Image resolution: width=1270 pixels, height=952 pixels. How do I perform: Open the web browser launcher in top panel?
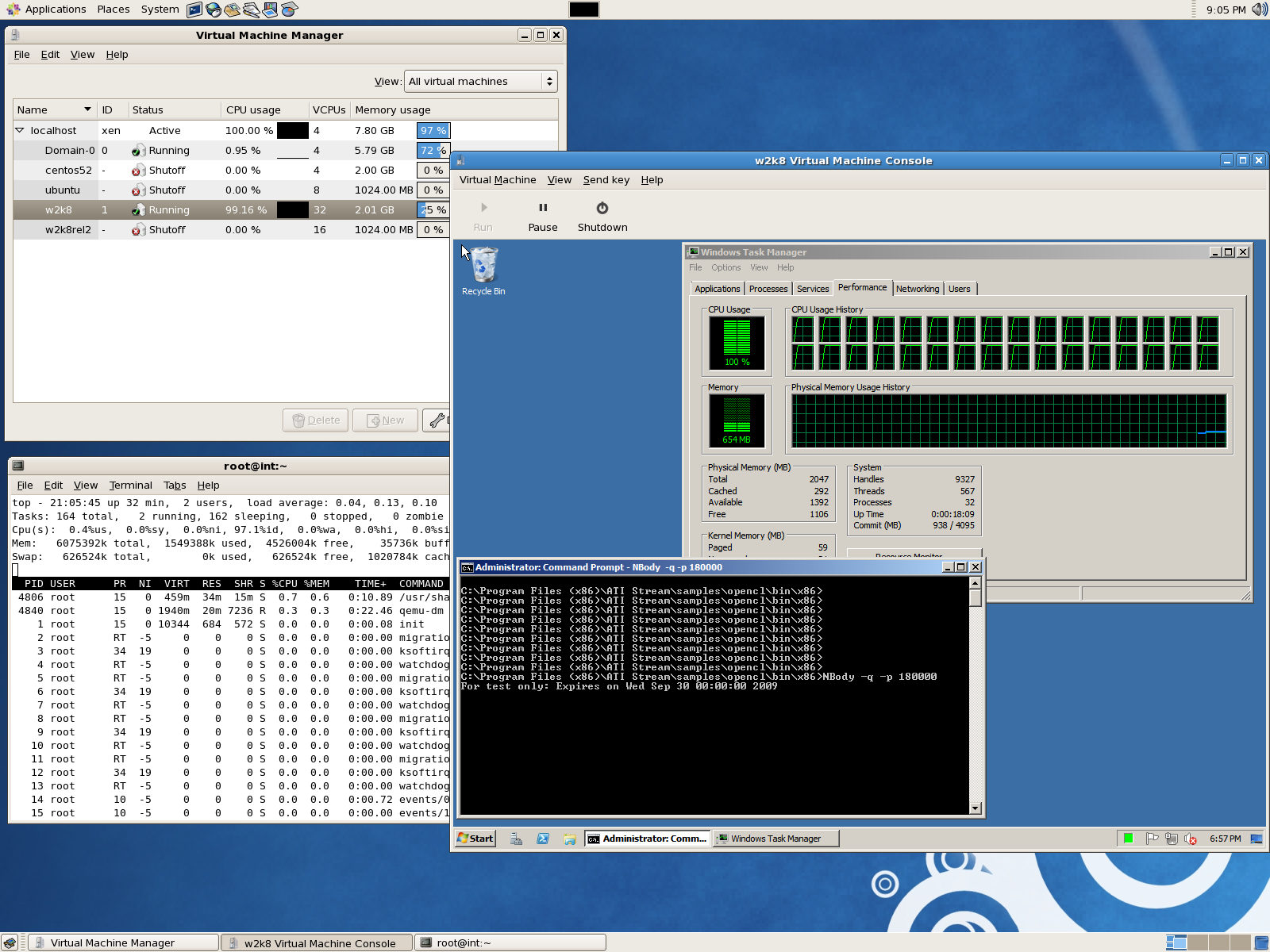pos(214,10)
